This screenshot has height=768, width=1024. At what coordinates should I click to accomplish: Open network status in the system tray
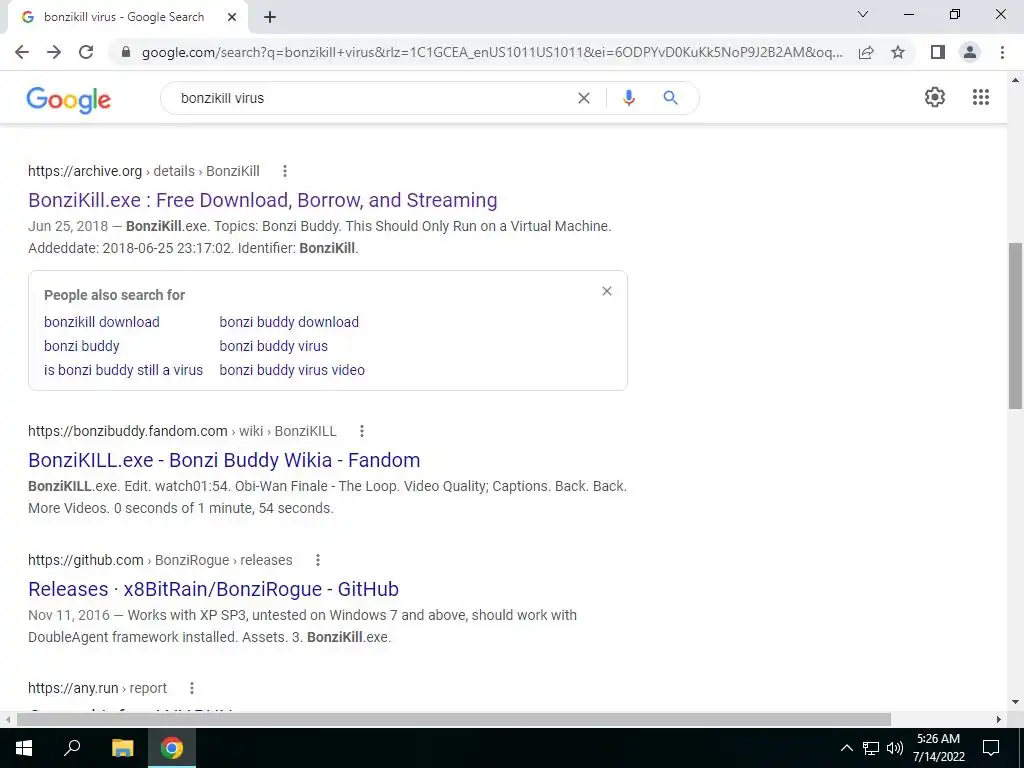coord(871,748)
